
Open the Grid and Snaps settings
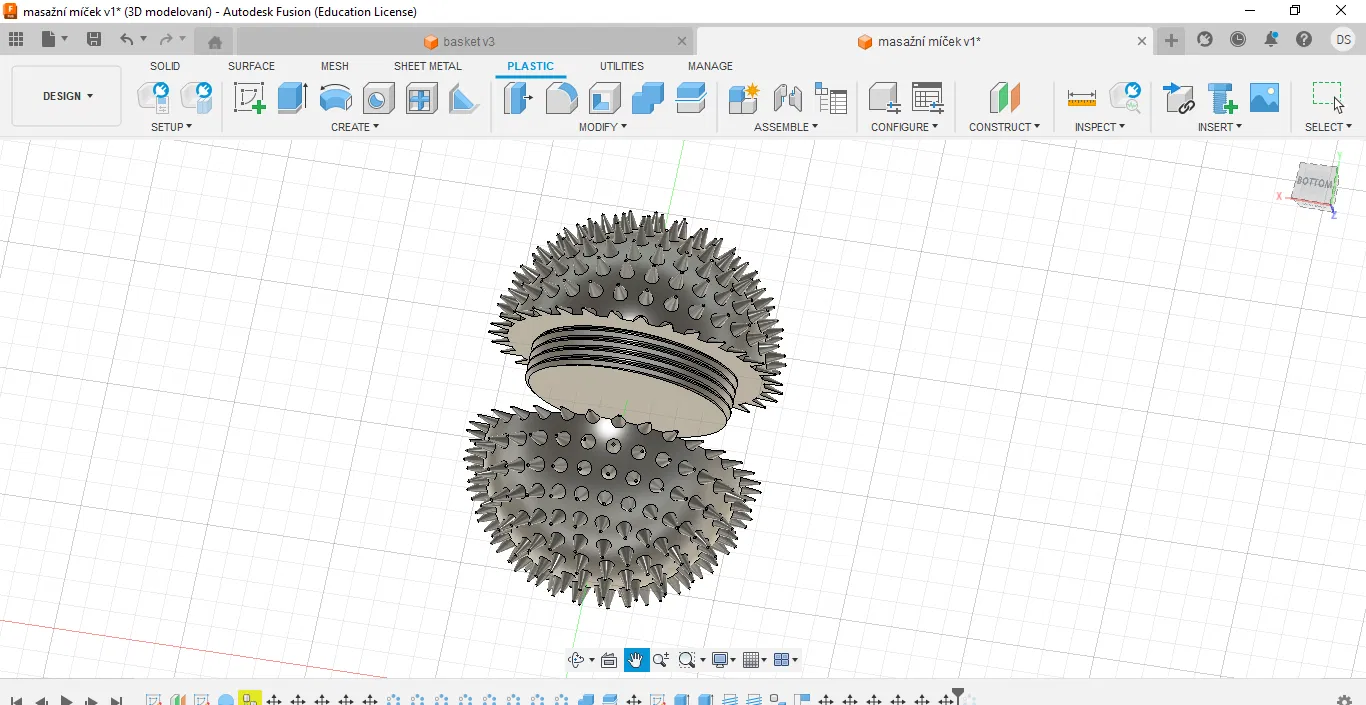tap(754, 660)
